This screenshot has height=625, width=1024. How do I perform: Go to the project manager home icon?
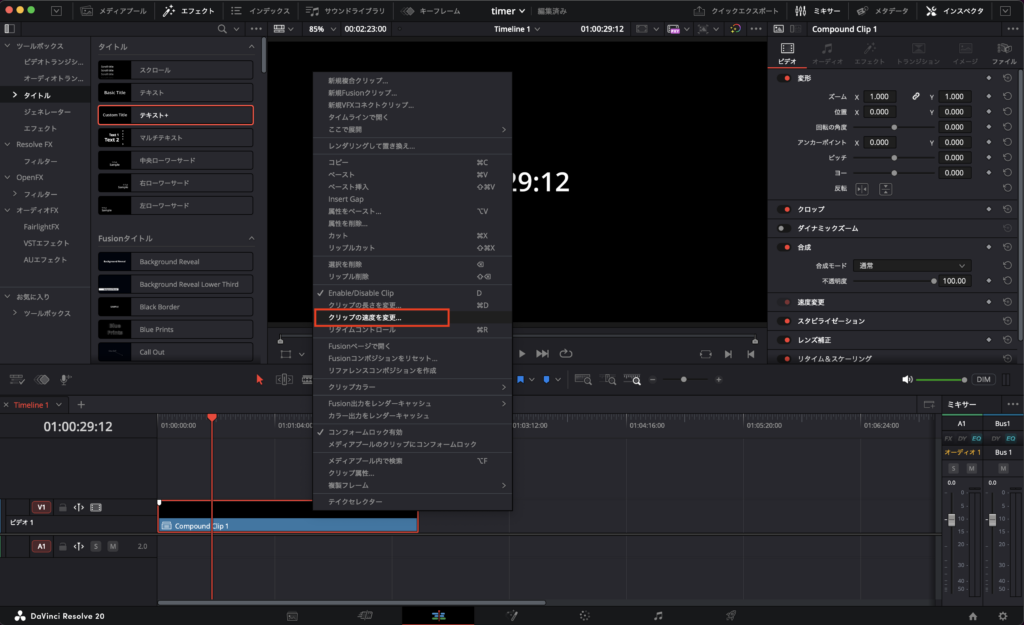coord(972,615)
